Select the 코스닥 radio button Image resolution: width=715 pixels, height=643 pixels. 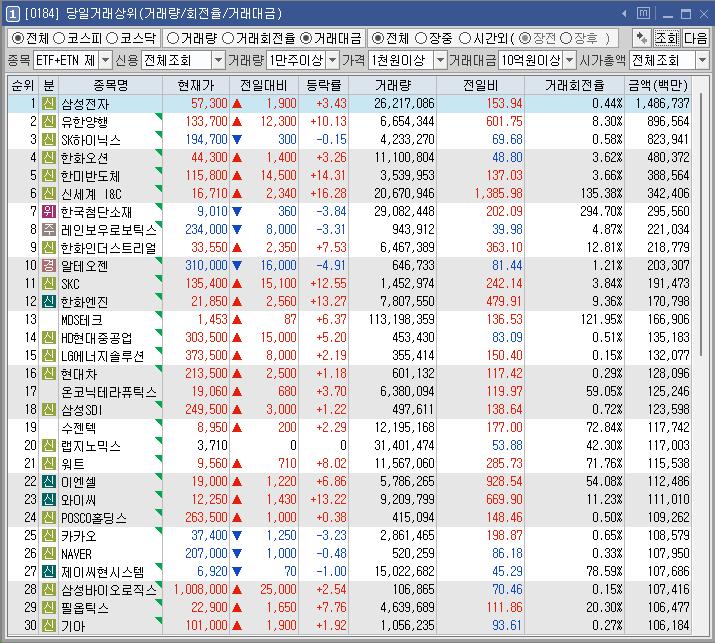click(x=112, y=38)
